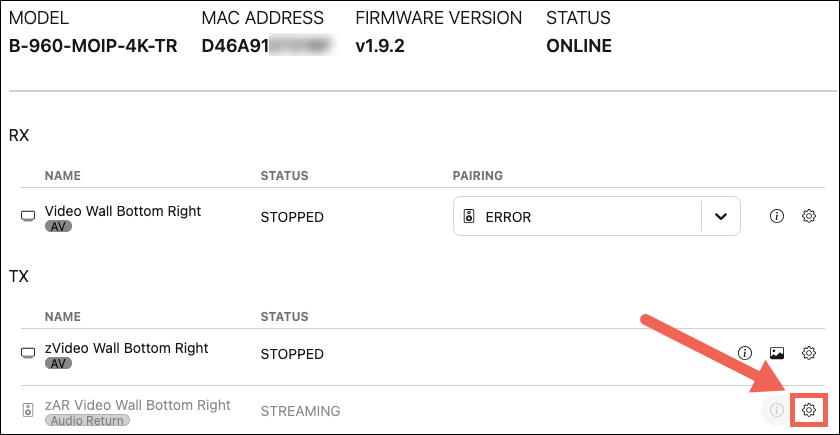Viewport: 840px width, 435px height.
Task: Click info icon for RX Video Wall Bottom Right
Action: pos(776,216)
